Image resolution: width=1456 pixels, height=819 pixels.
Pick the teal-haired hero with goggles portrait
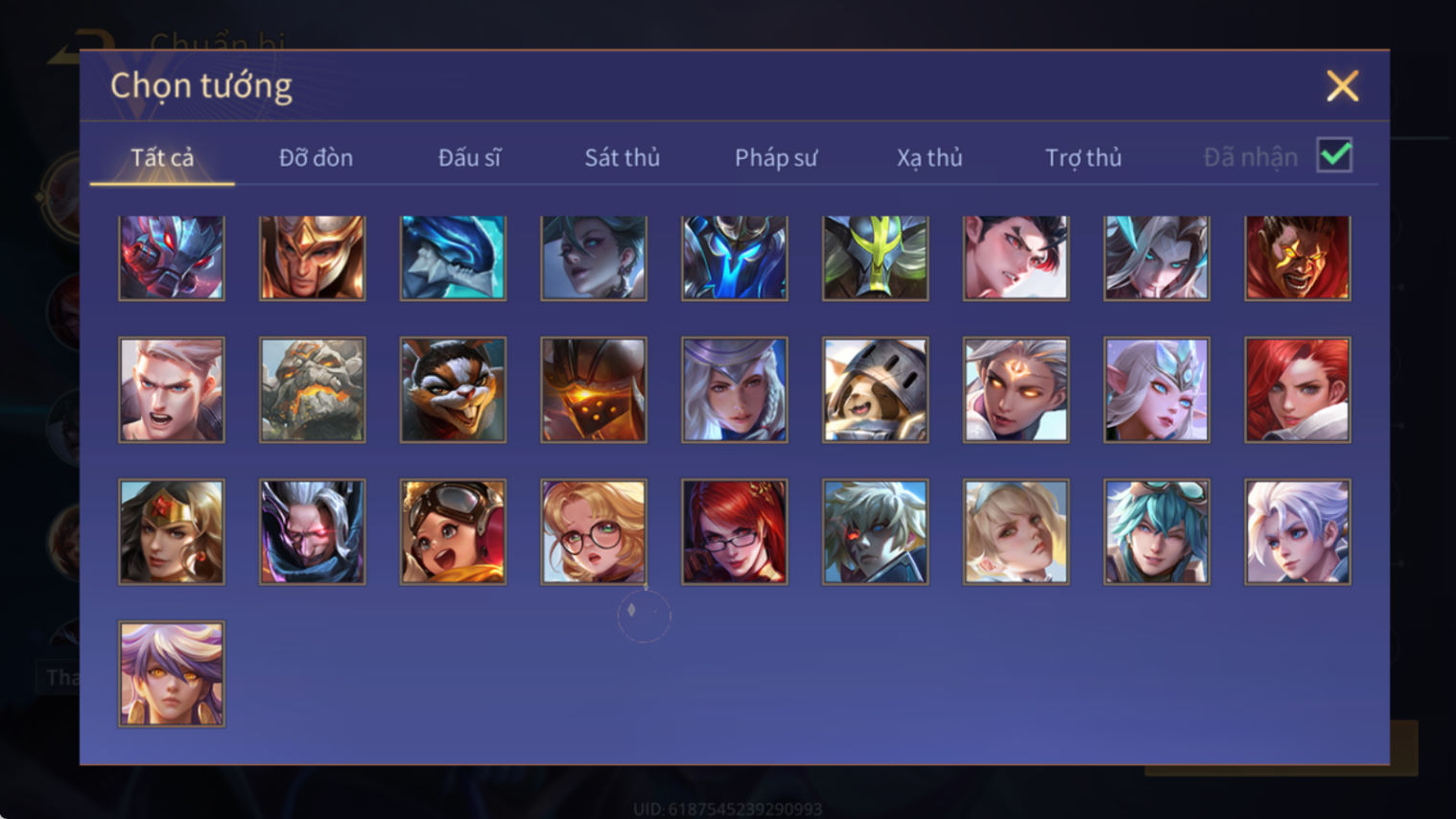pos(1157,531)
